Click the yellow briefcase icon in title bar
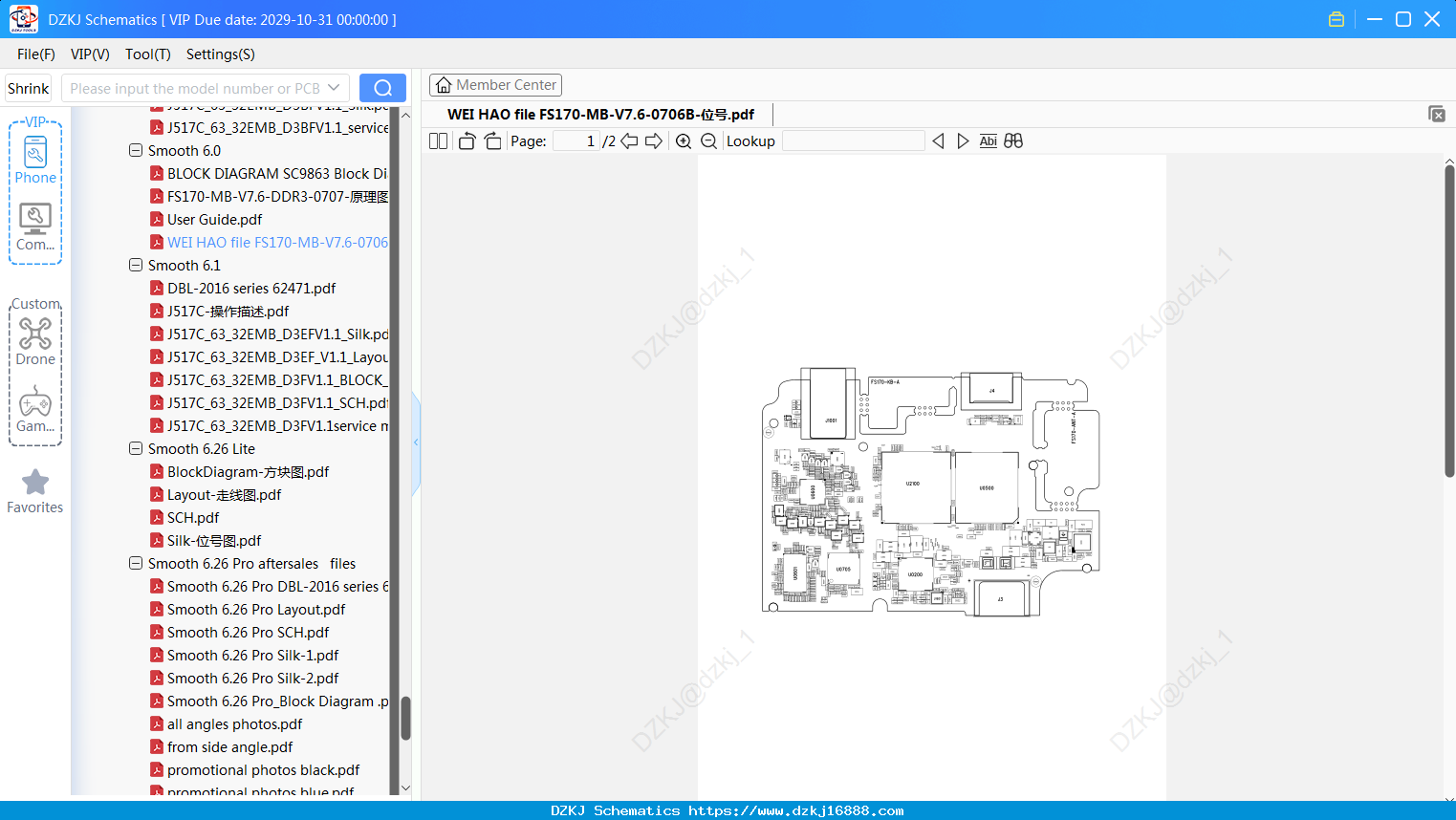 click(x=1336, y=19)
